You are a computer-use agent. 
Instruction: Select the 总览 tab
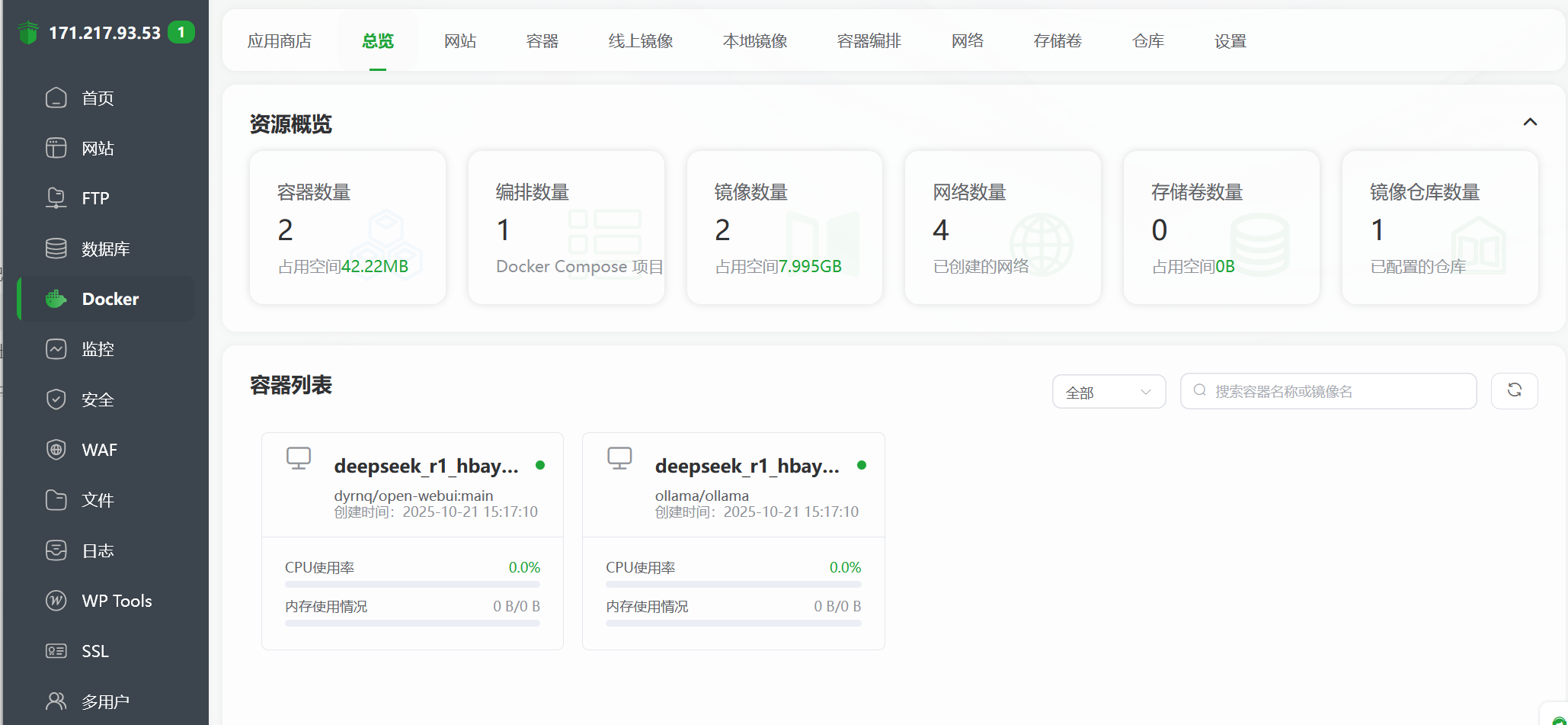[378, 41]
